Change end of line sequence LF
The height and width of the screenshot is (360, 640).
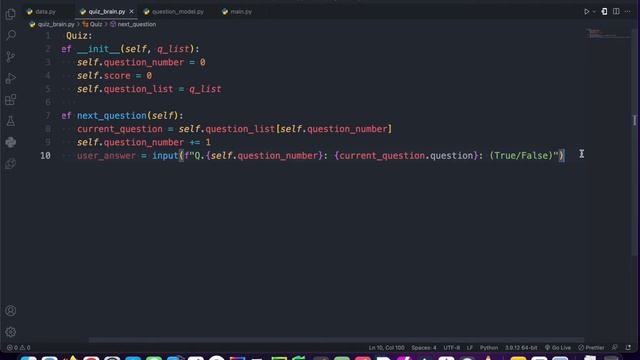[470, 348]
